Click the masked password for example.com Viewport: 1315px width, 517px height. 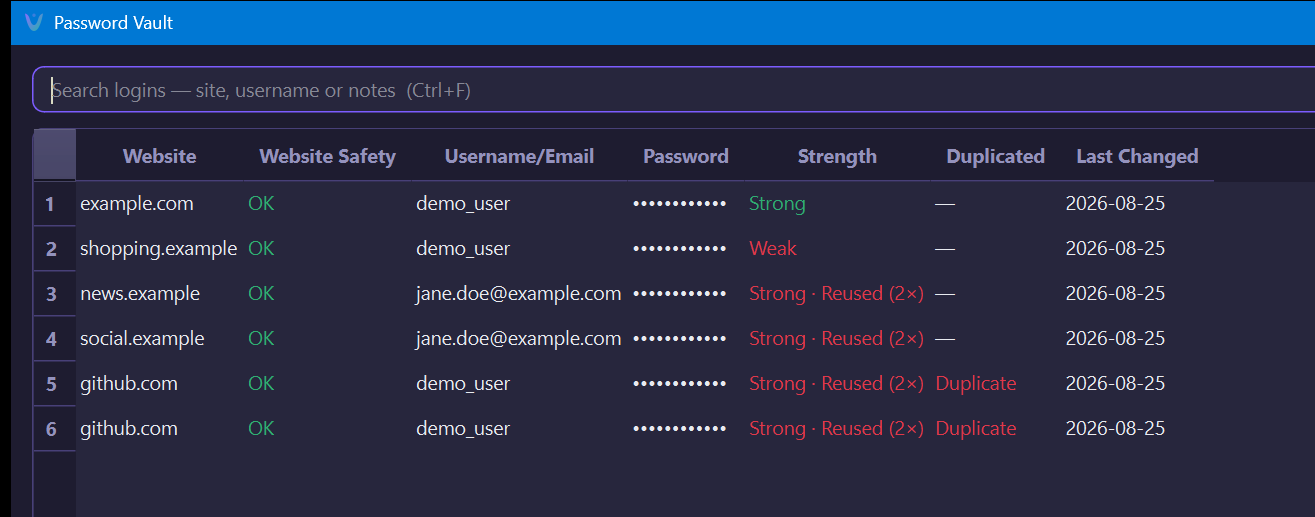[680, 204]
